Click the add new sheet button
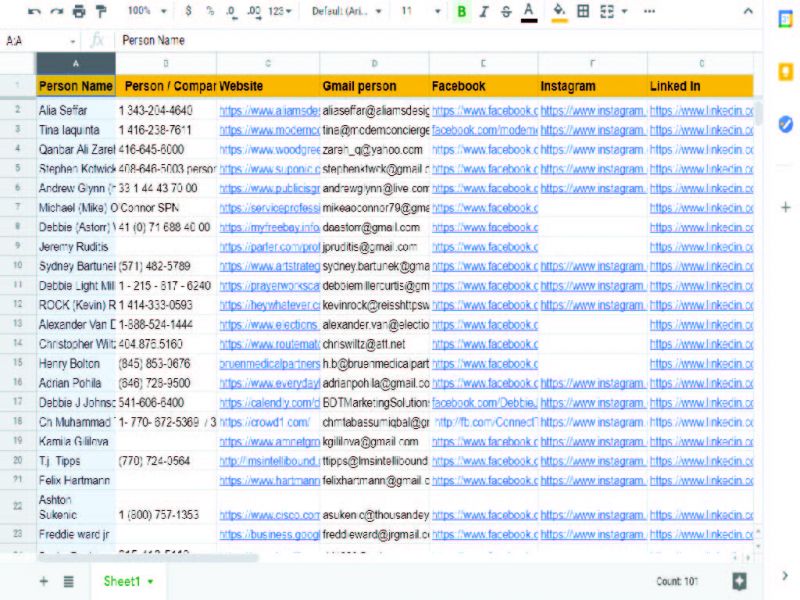 (x=43, y=581)
